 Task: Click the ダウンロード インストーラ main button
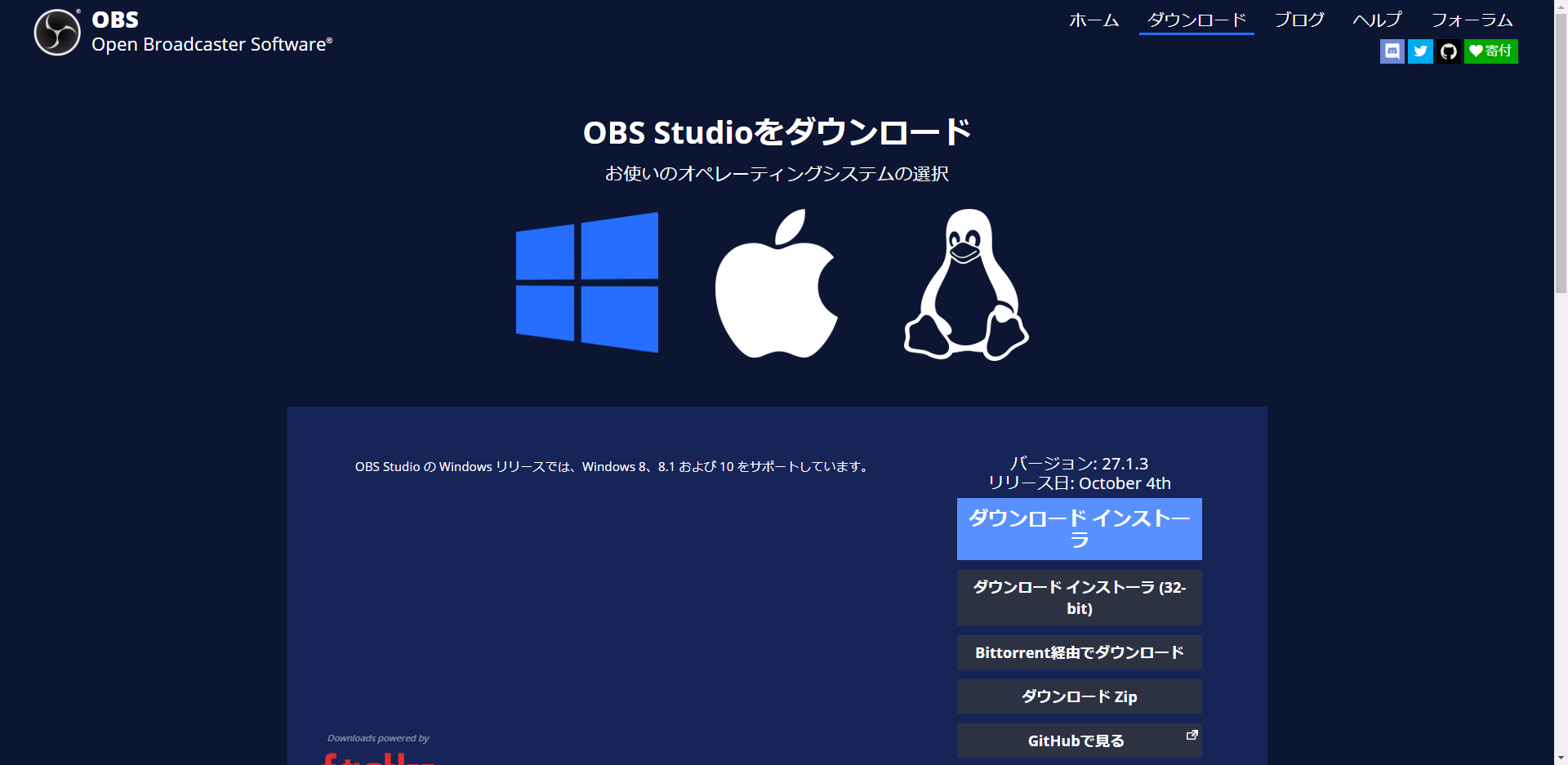(1080, 529)
